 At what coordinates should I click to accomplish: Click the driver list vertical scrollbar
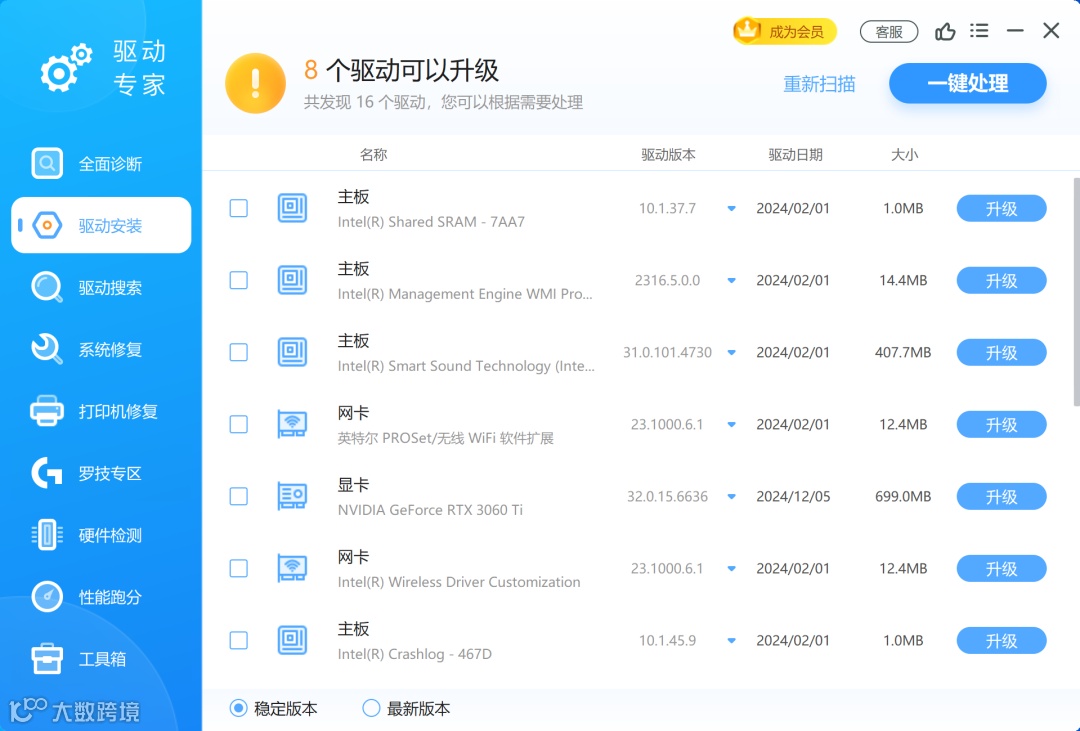click(1077, 291)
